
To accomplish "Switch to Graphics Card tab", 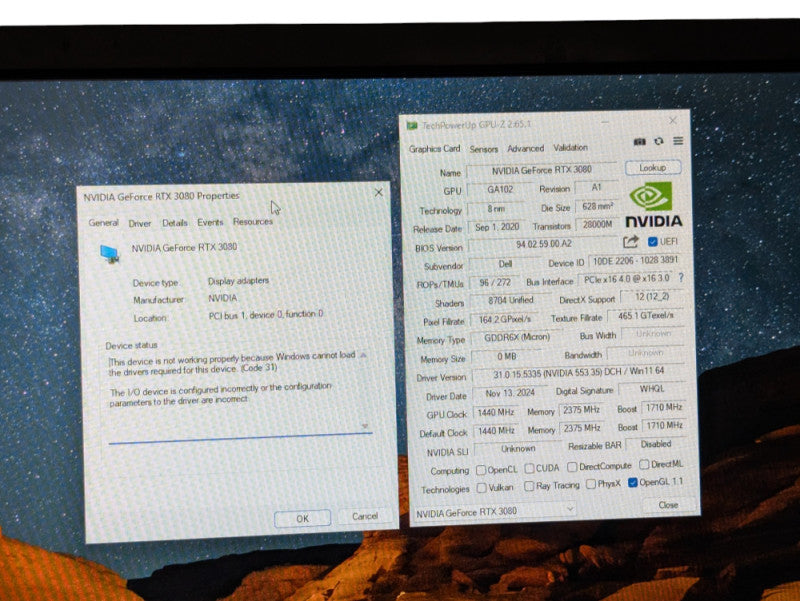I will tap(434, 149).
